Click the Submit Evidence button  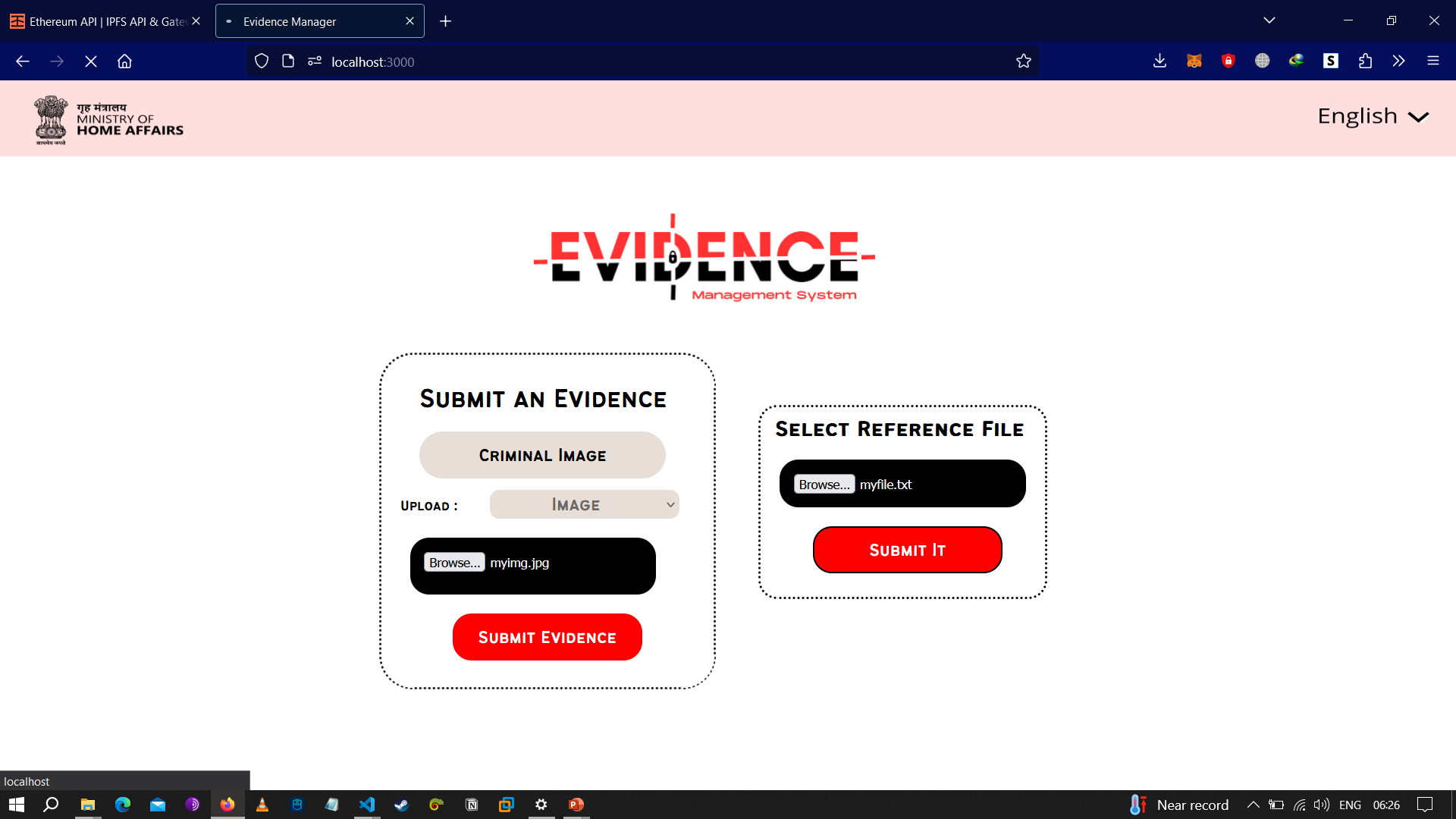(x=547, y=637)
